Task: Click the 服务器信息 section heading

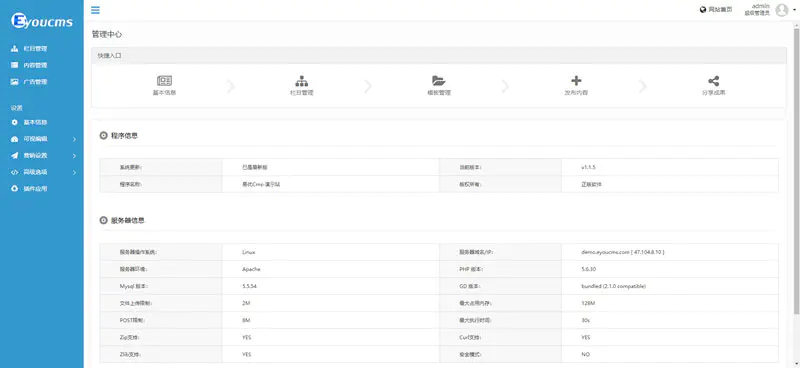Action: pyautogui.click(x=128, y=220)
